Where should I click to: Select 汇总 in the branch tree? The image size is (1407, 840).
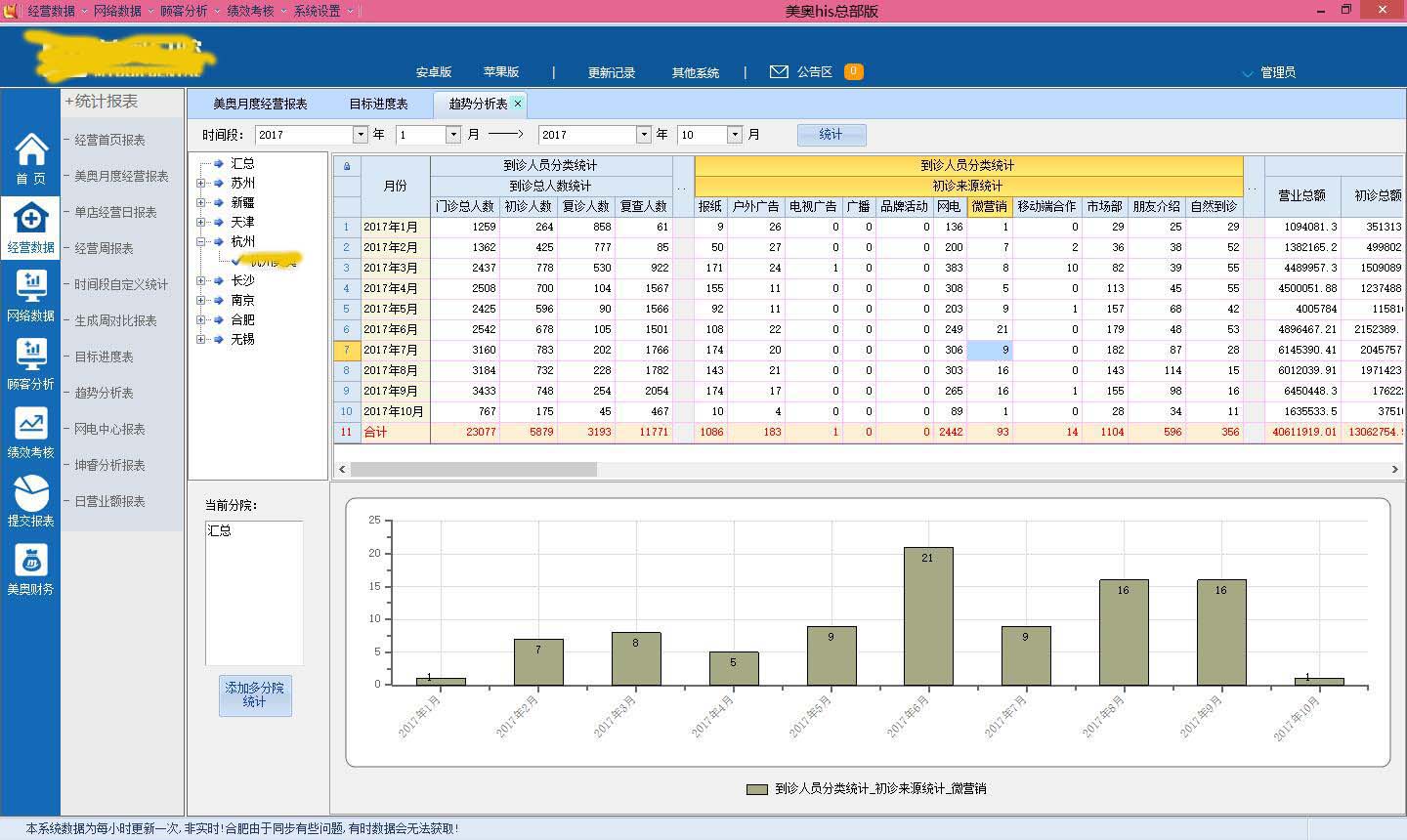click(242, 164)
